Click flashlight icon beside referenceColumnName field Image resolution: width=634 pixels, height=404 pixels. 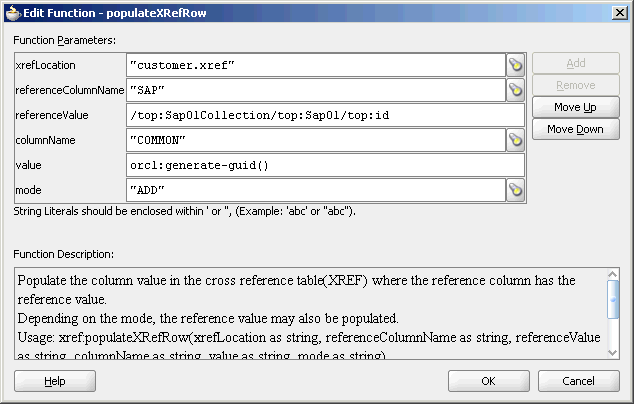pos(516,90)
